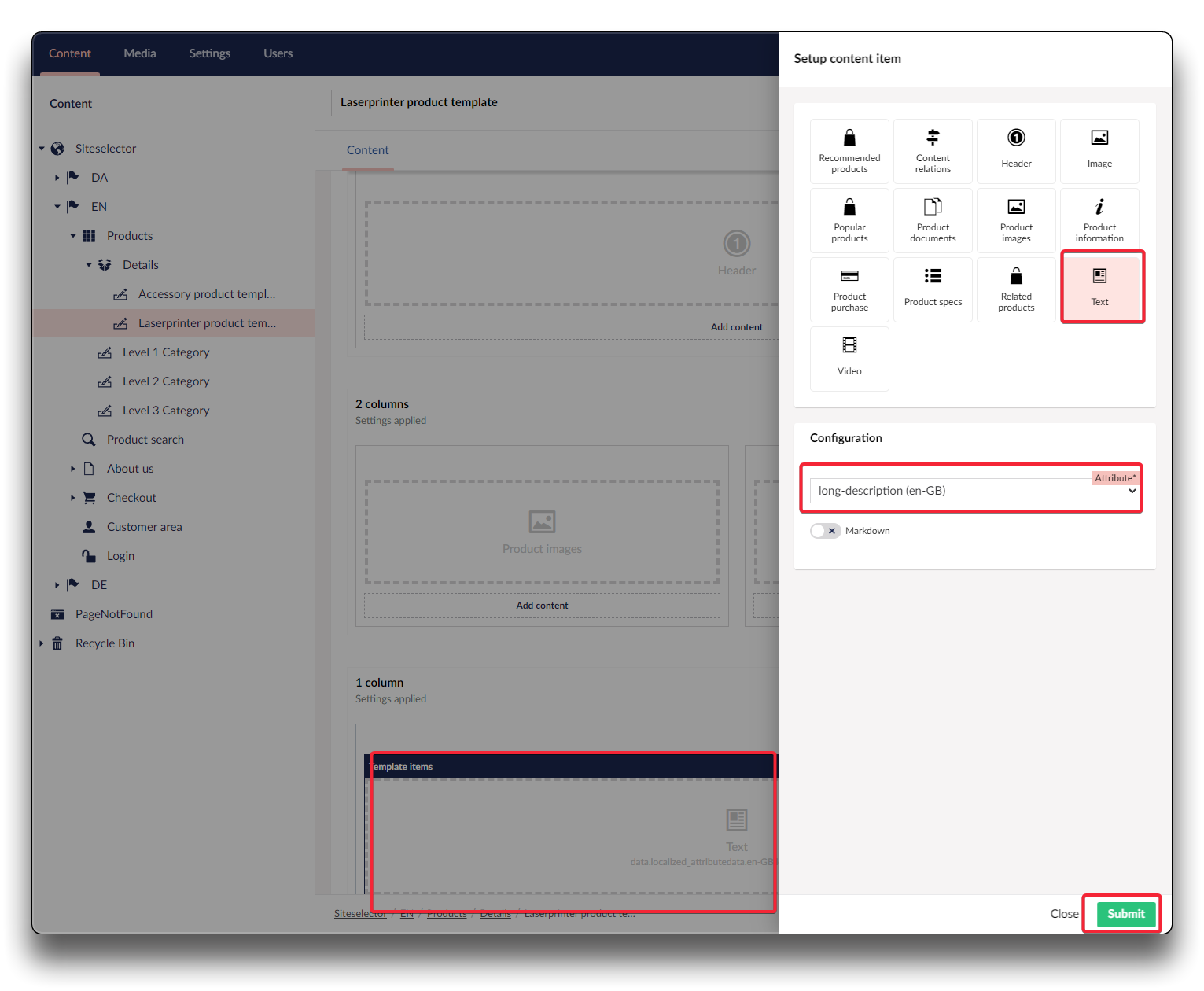Expand the DE language node

pos(57,585)
